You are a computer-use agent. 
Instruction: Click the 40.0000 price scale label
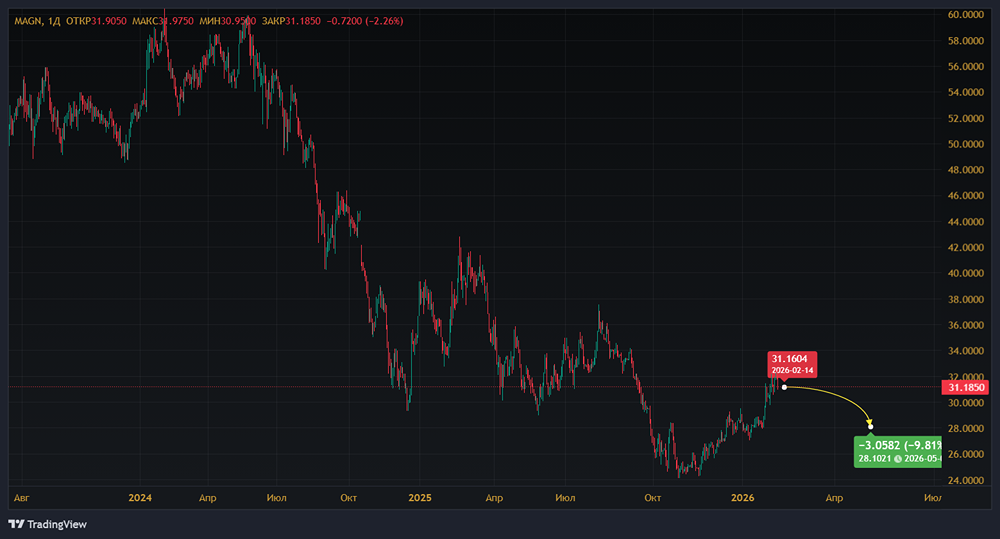(x=966, y=273)
